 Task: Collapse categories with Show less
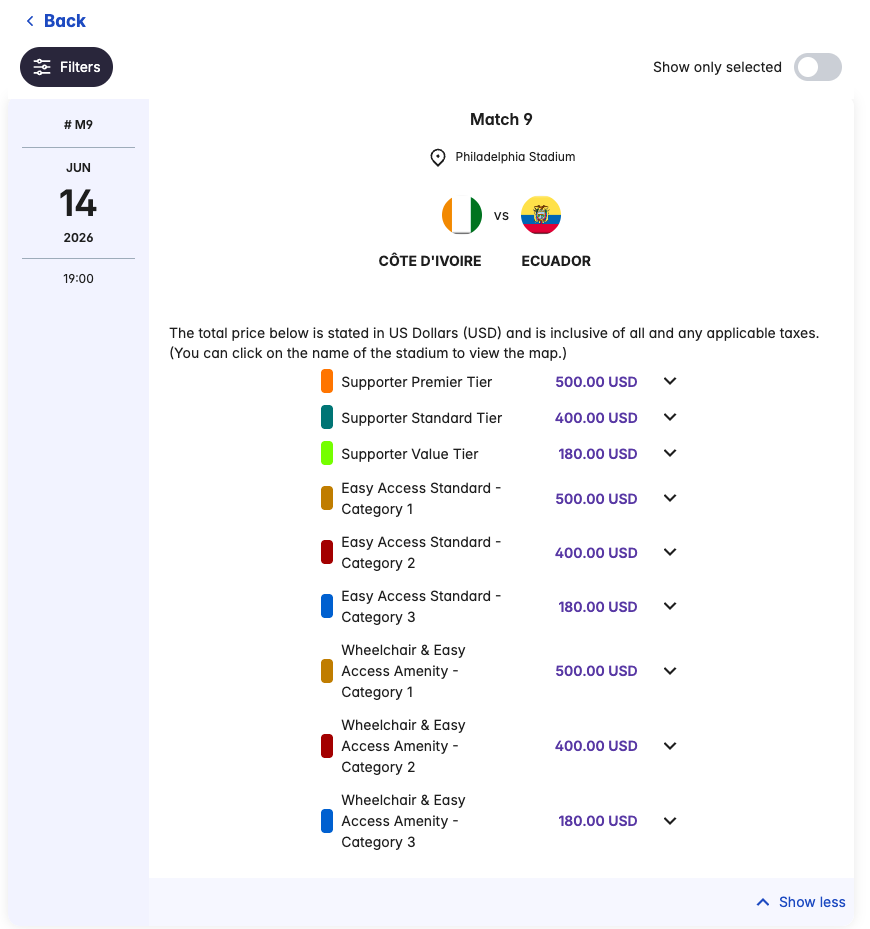click(811, 902)
